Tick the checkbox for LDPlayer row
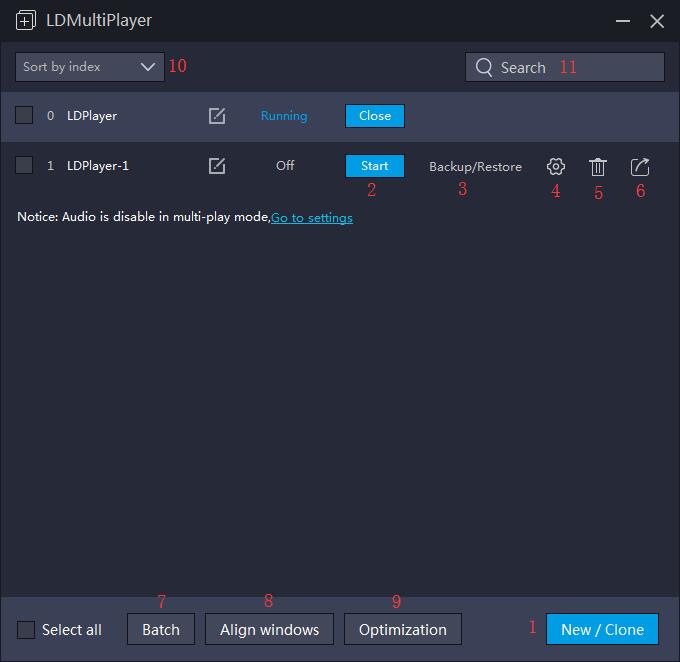 click(24, 115)
